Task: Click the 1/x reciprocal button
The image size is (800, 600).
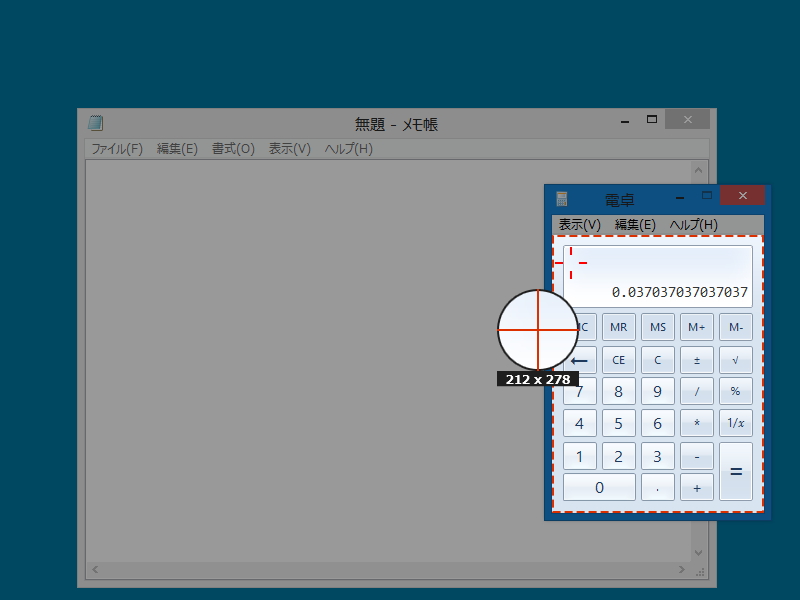Action: click(736, 423)
